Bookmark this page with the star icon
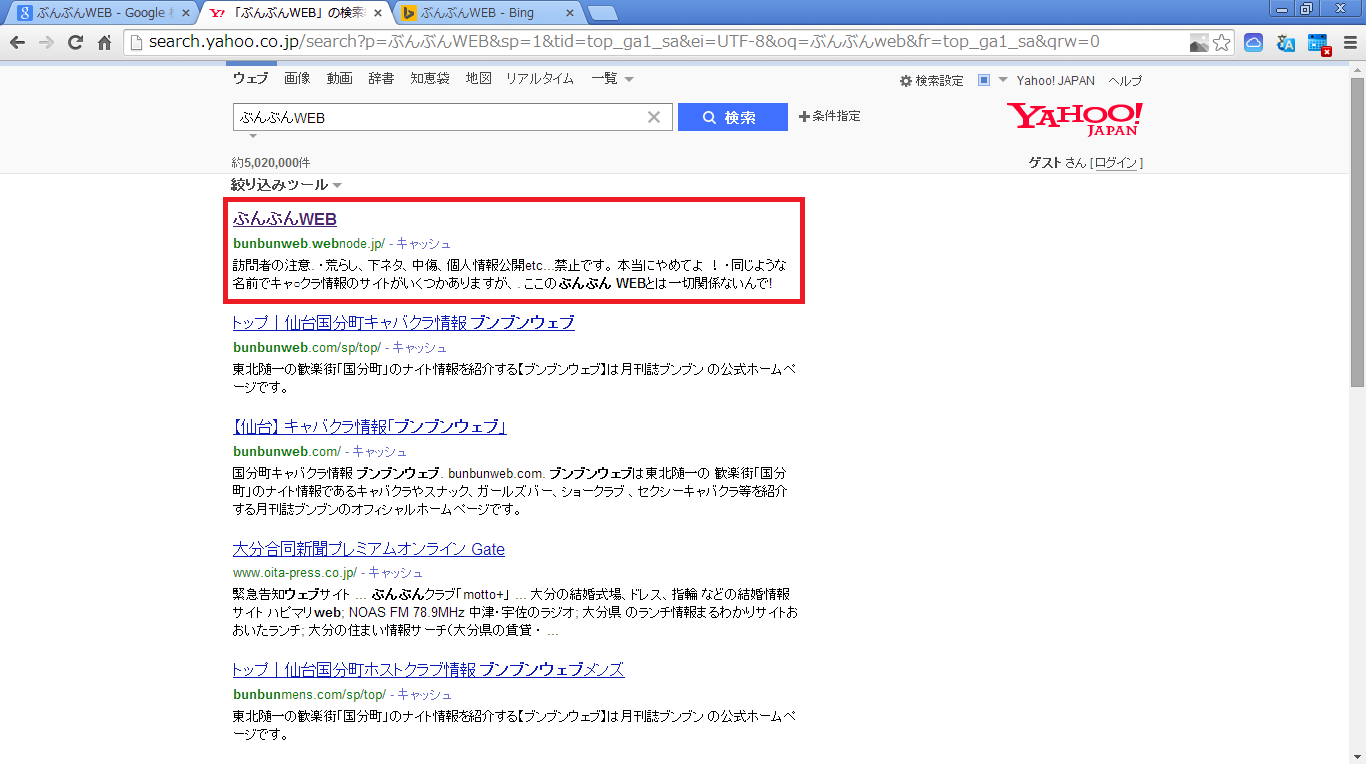Screen dimensions: 1368x764 1221,43
